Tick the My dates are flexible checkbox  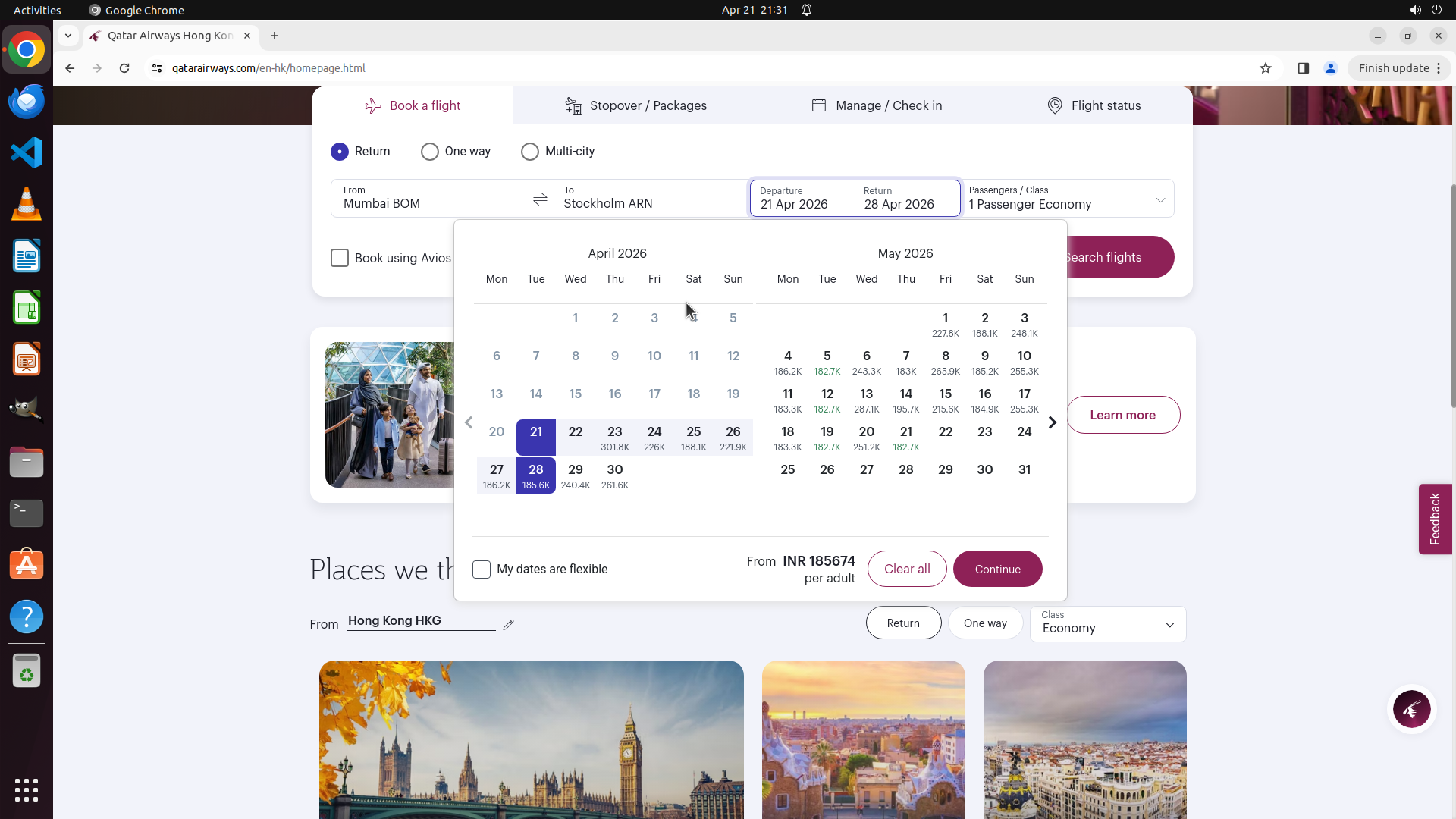click(x=482, y=570)
